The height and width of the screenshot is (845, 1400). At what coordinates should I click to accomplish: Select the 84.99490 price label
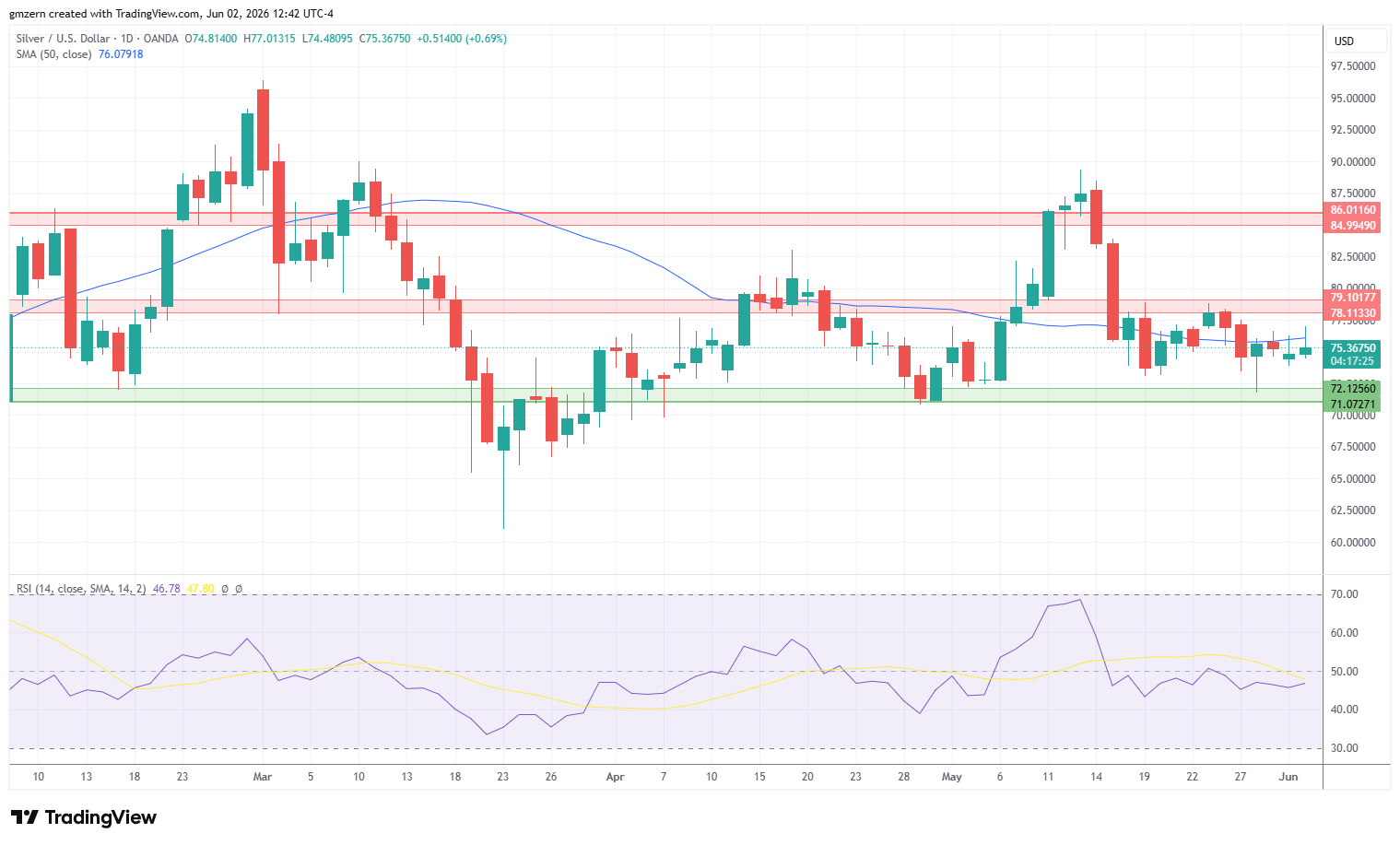tap(1353, 226)
